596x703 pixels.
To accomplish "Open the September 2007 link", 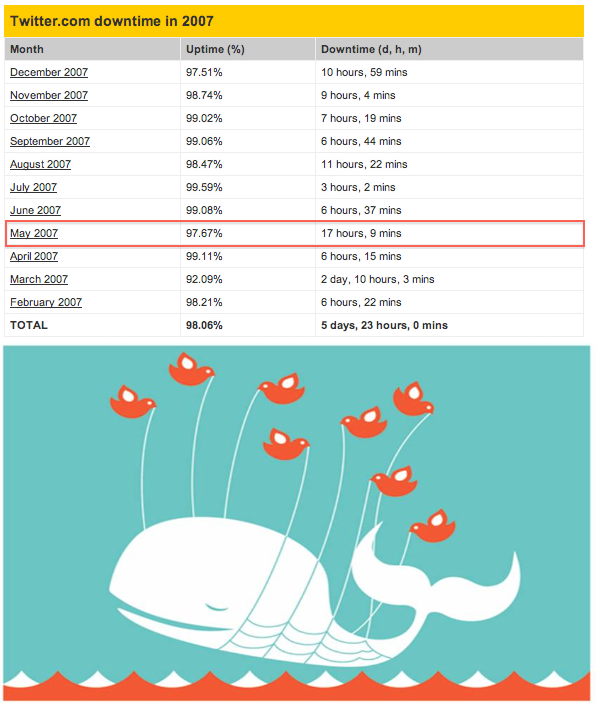I will pos(50,141).
